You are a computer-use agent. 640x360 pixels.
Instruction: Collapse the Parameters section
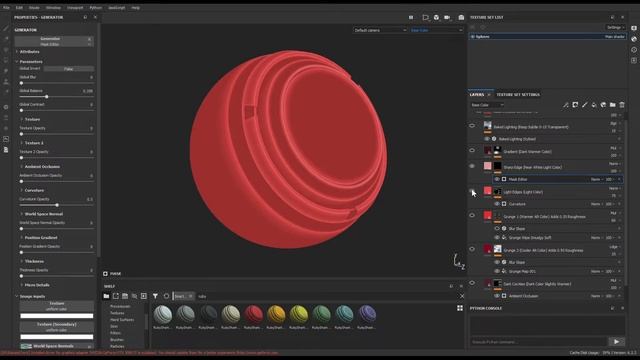pos(31,62)
